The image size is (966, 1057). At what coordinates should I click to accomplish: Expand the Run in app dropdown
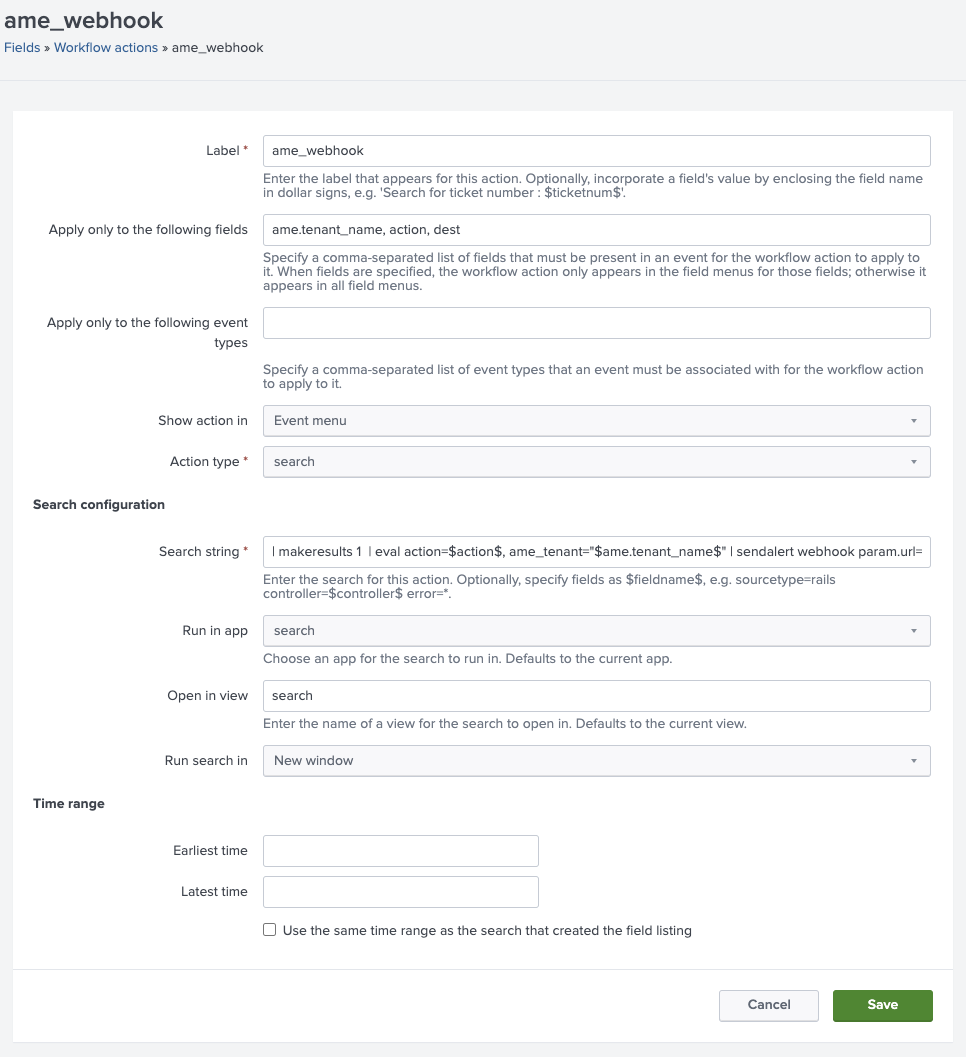[595, 631]
